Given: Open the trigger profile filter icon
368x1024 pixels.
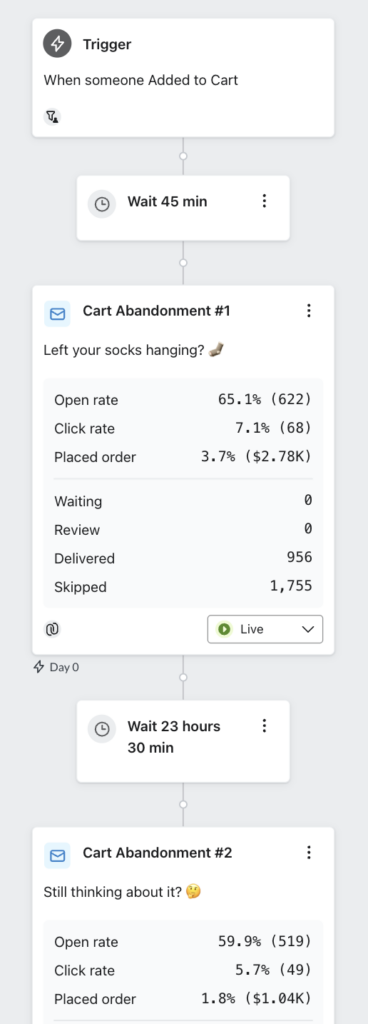Looking at the screenshot, I should [52, 117].
